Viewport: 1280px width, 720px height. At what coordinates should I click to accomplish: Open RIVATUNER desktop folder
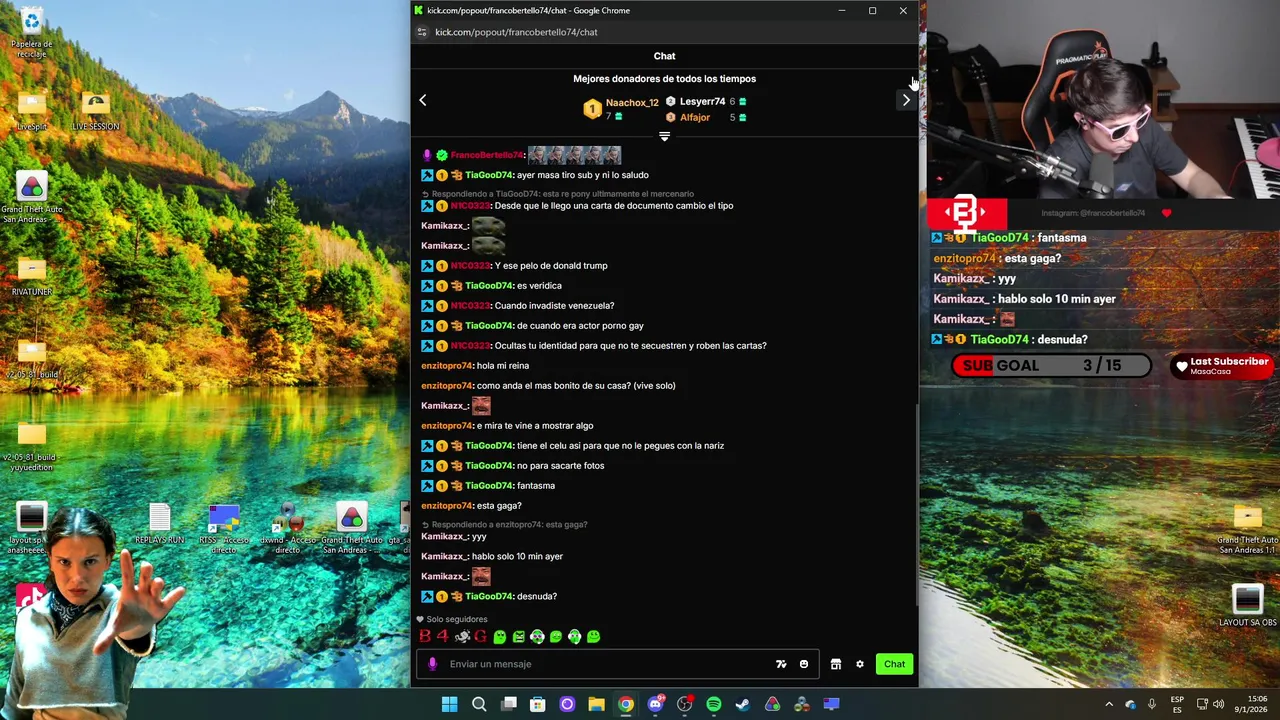pos(32,277)
